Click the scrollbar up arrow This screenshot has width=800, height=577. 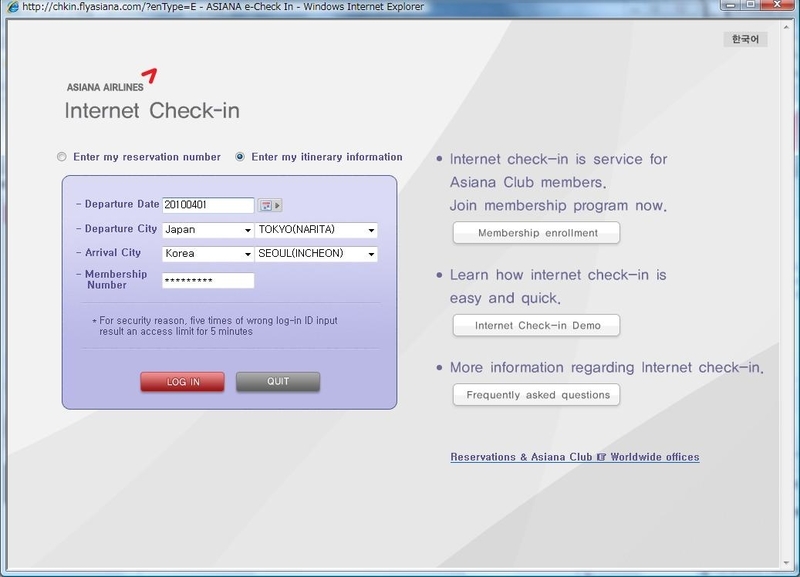786,27
